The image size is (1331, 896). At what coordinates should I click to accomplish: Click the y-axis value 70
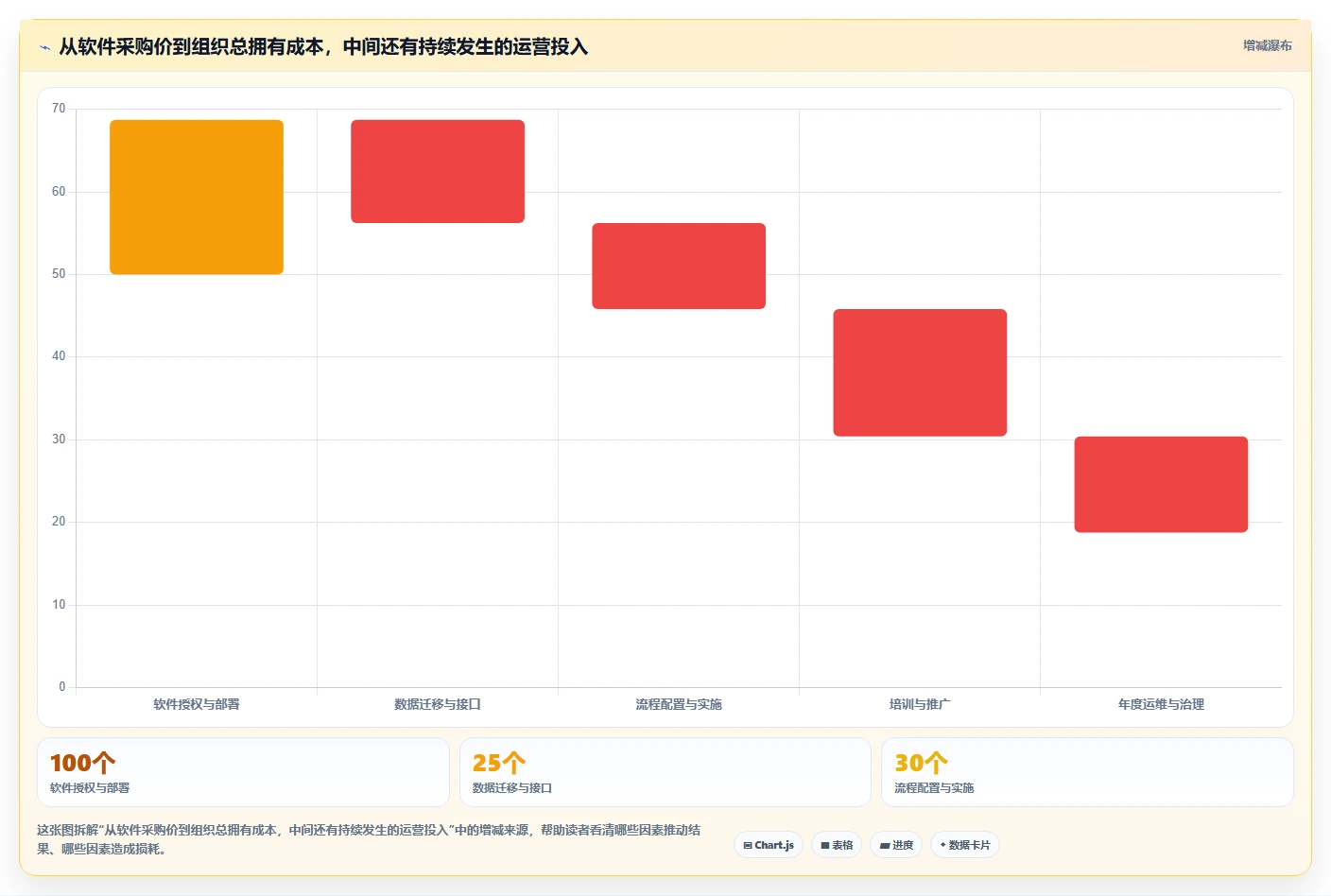click(x=59, y=109)
